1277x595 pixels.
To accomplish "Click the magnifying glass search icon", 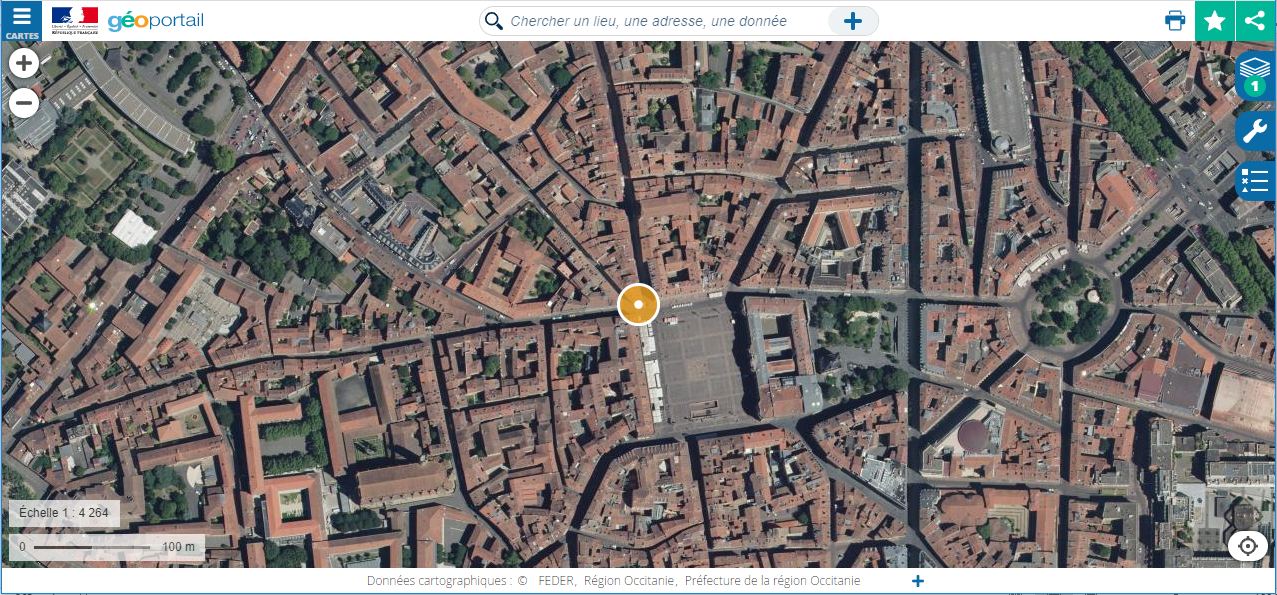I will 493,21.
